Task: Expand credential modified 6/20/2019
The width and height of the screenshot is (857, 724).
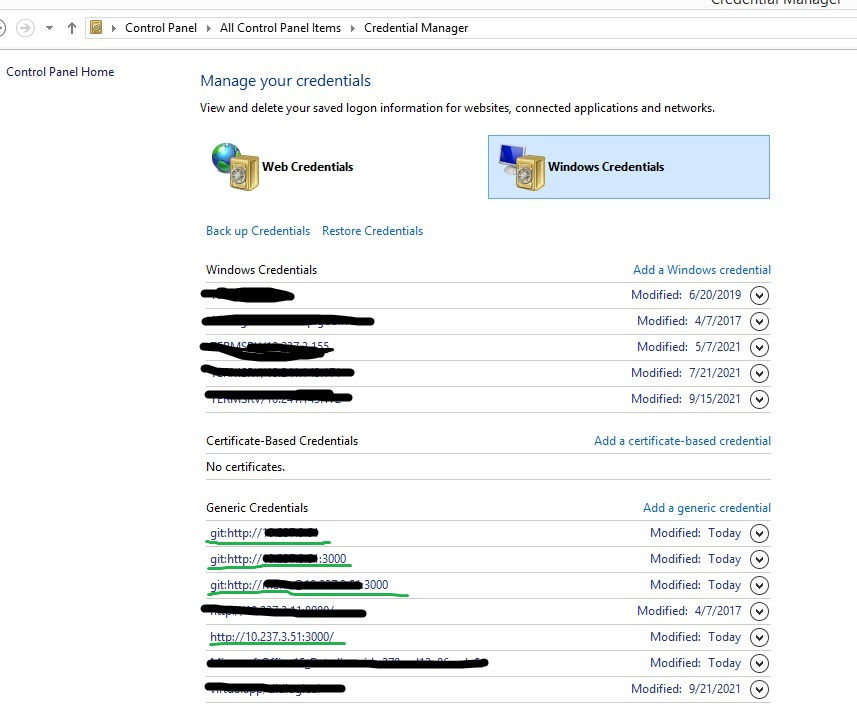Action: coord(759,295)
